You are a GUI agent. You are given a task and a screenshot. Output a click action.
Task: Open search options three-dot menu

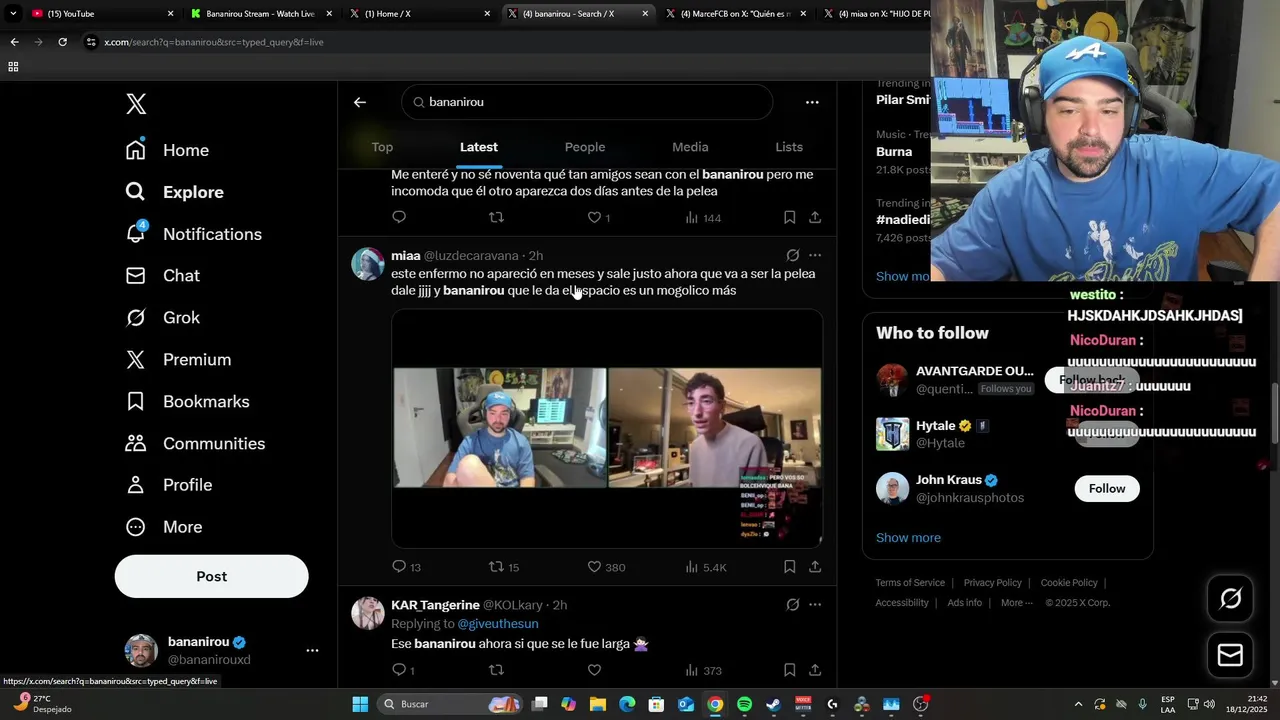tap(812, 102)
